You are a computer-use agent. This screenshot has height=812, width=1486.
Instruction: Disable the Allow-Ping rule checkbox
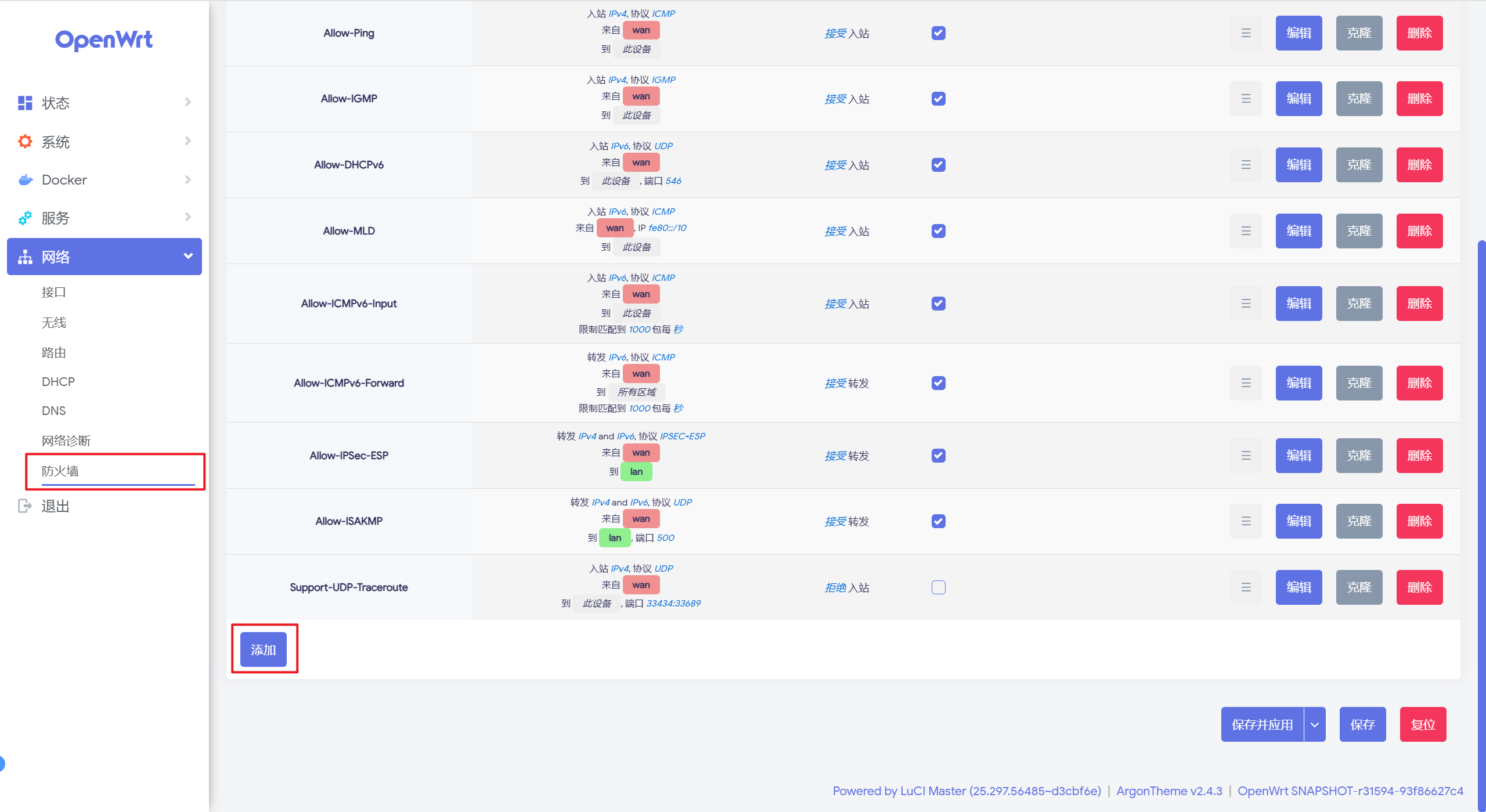click(x=938, y=33)
